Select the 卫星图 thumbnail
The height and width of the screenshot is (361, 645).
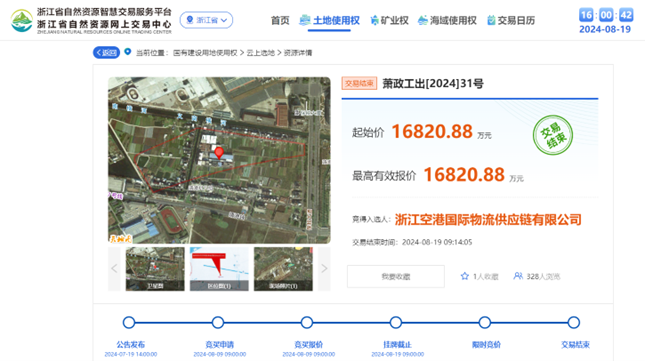(155, 269)
